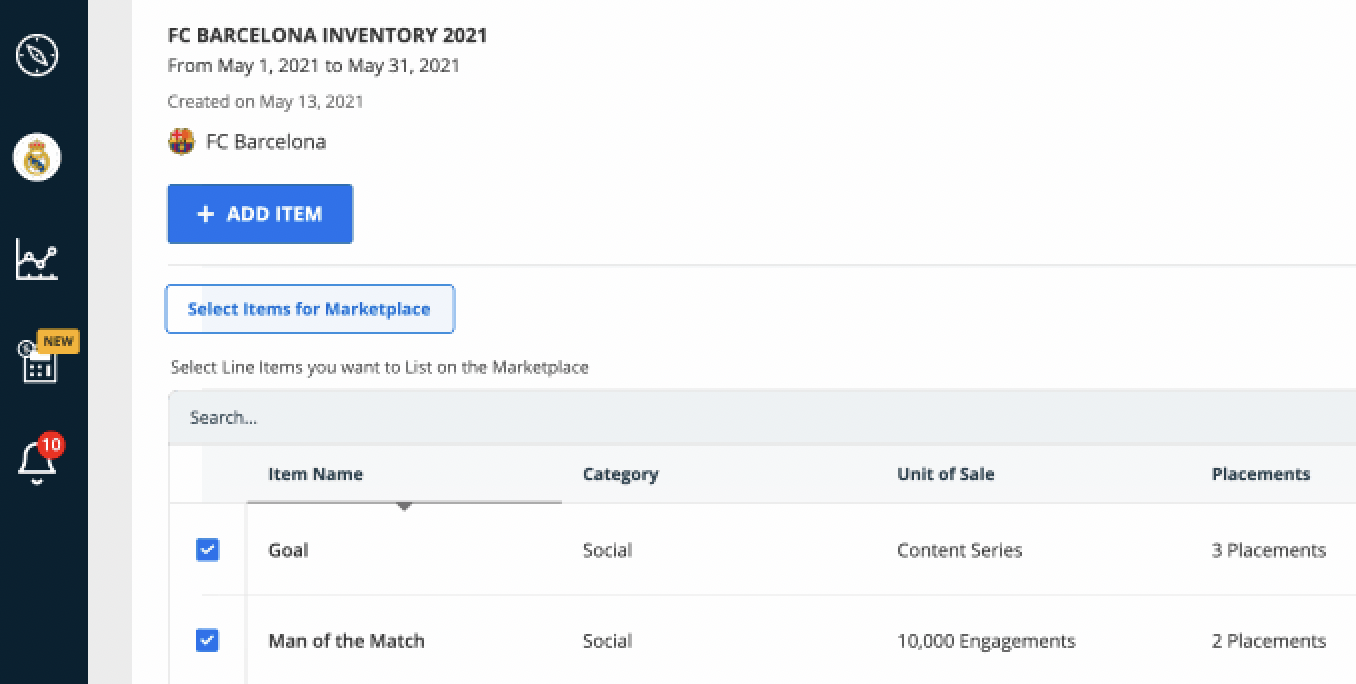This screenshot has width=1356, height=684.
Task: Sort by the Placements column header
Action: pos(1260,474)
